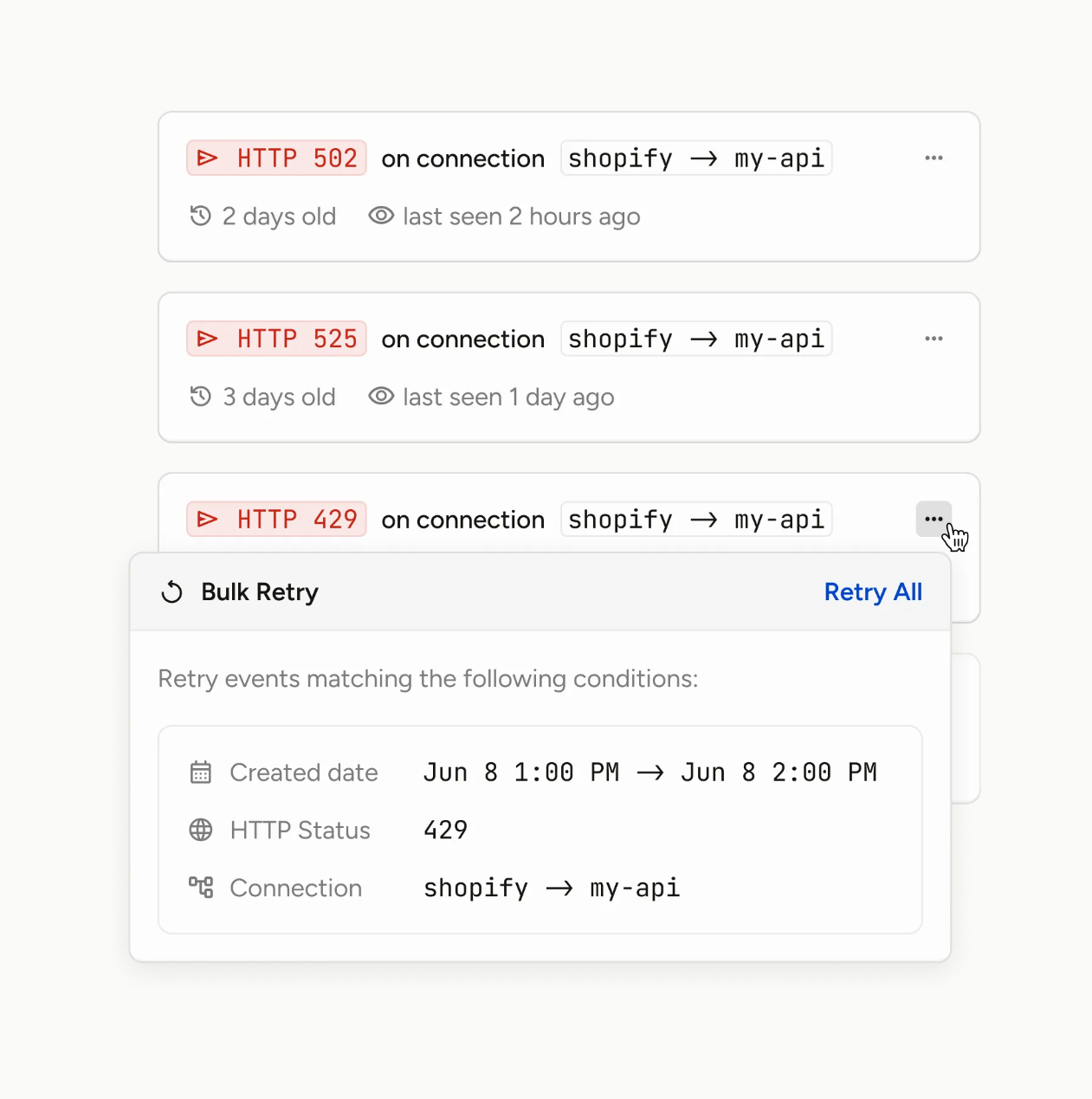1092x1099 pixels.
Task: Click the 429 value in the conditions panel
Action: 445,830
